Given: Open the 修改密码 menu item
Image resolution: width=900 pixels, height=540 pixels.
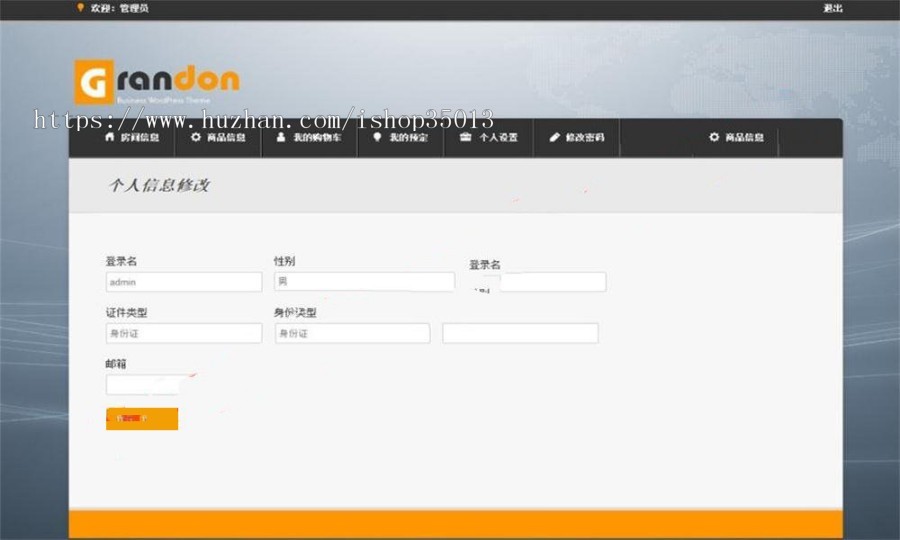Looking at the screenshot, I should pyautogui.click(x=576, y=138).
